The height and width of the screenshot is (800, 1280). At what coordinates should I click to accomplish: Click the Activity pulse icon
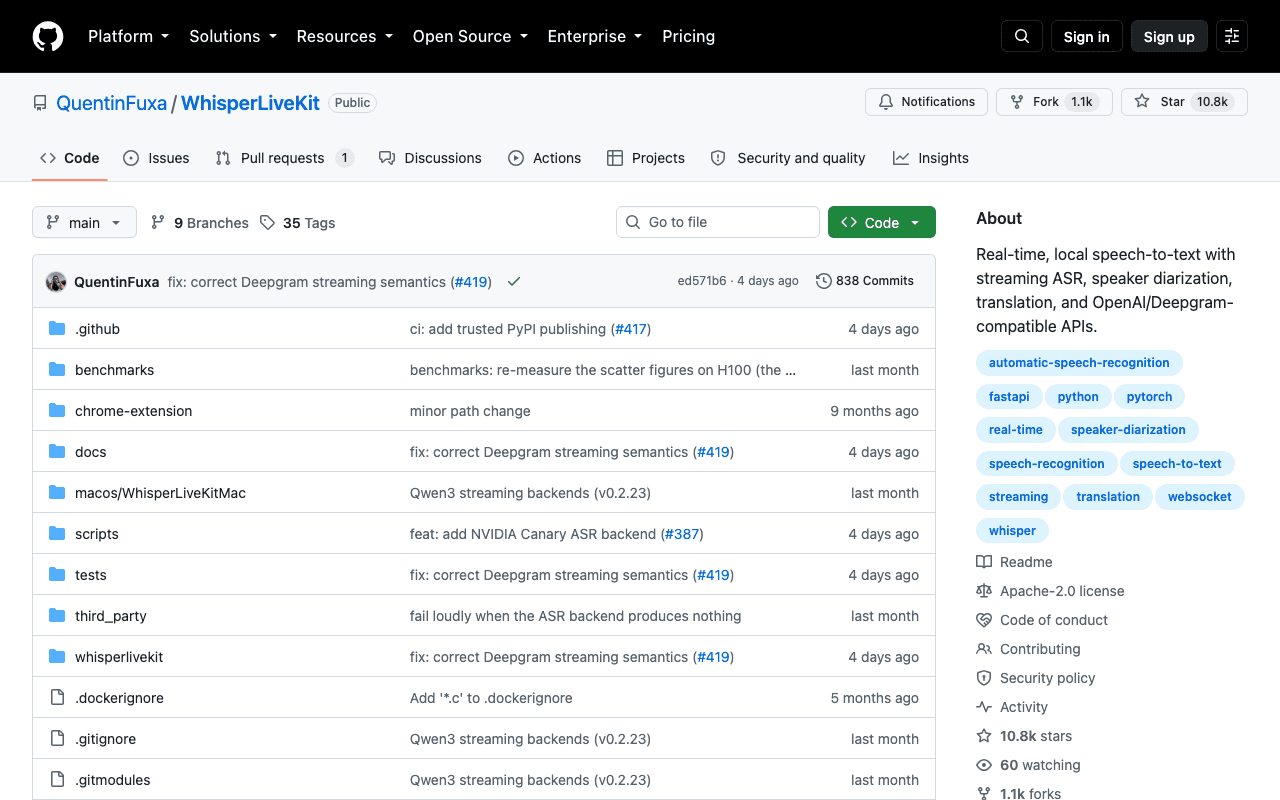tap(984, 707)
